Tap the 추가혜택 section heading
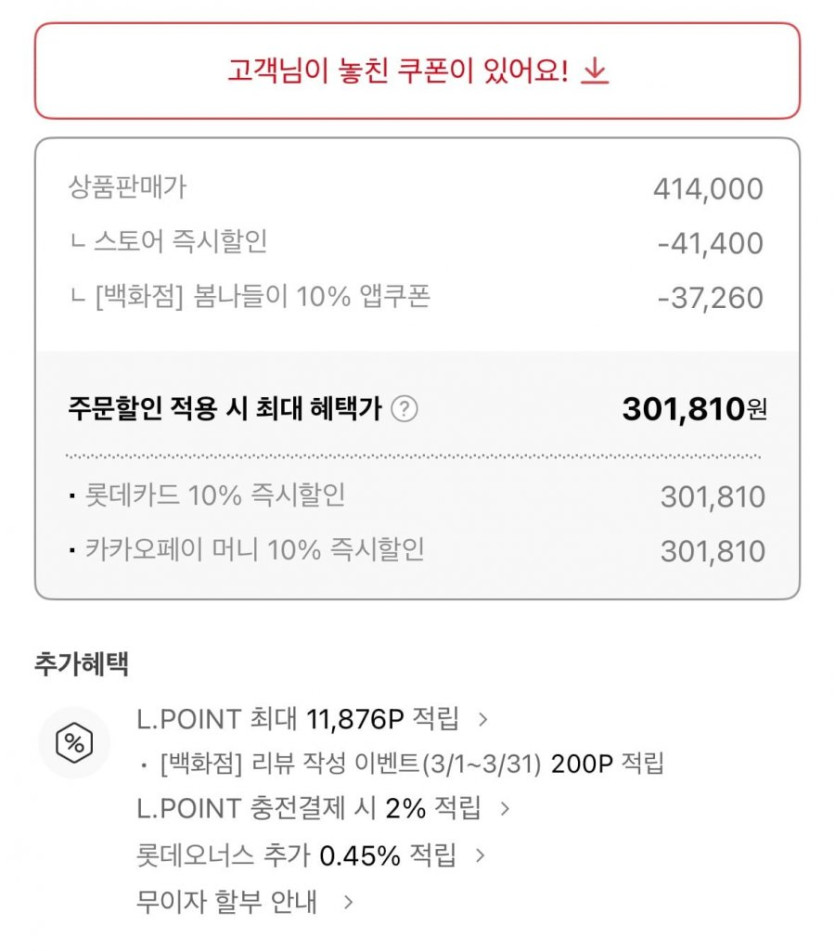The image size is (835, 951). 82,663
